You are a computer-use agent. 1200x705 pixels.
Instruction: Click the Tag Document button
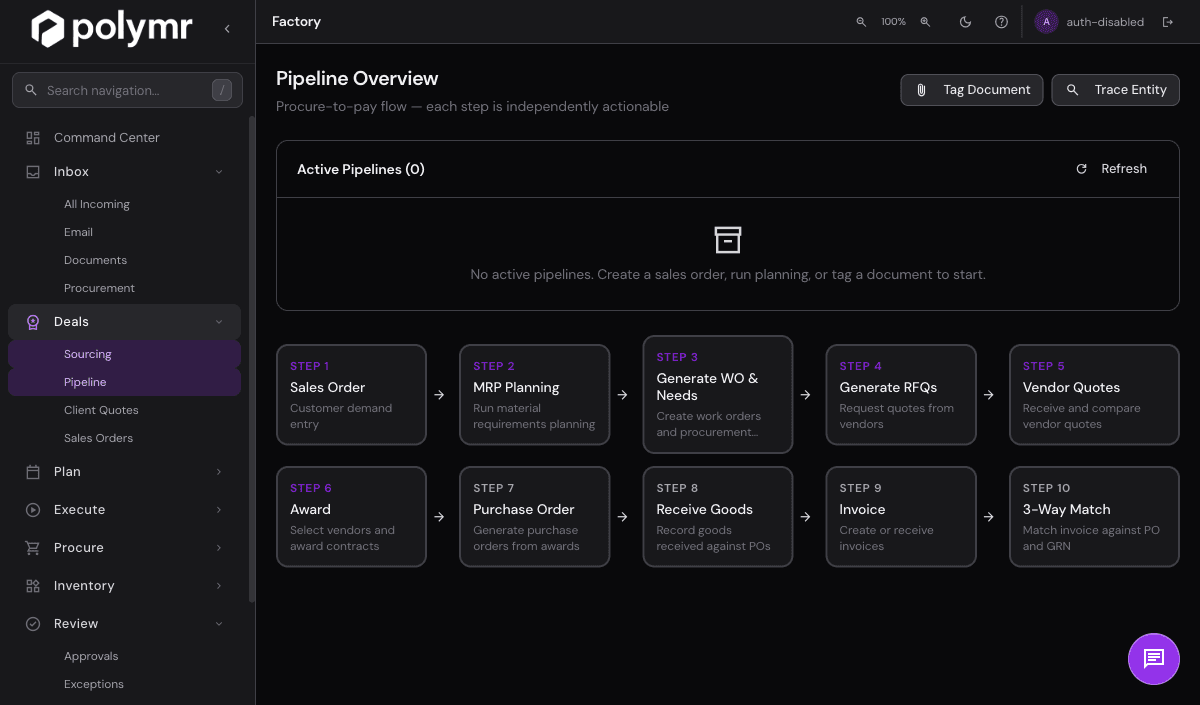pos(972,90)
